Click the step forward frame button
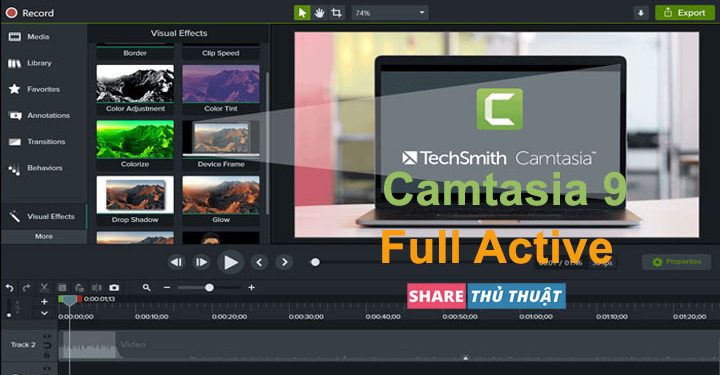The image size is (720, 375). pos(201,262)
